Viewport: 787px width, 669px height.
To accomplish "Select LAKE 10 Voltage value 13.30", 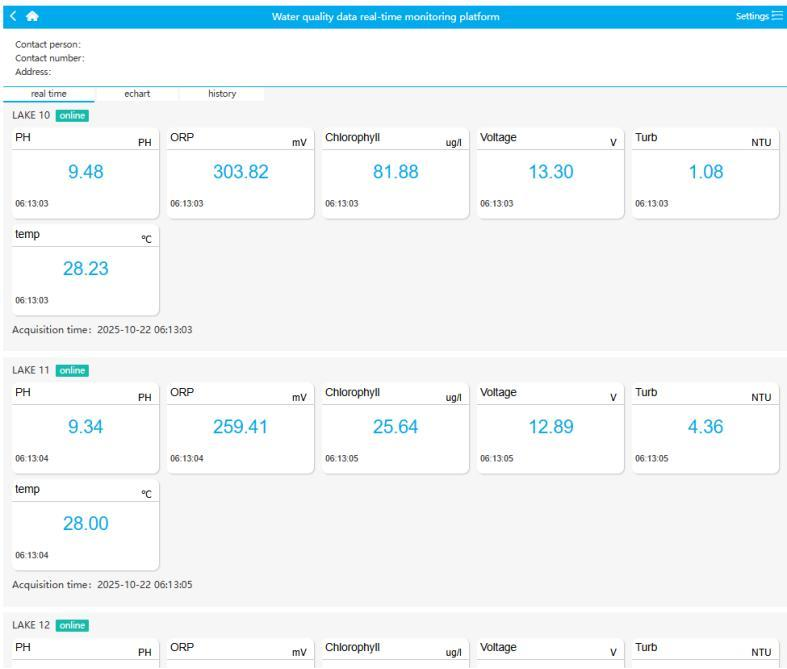I will [x=551, y=172].
